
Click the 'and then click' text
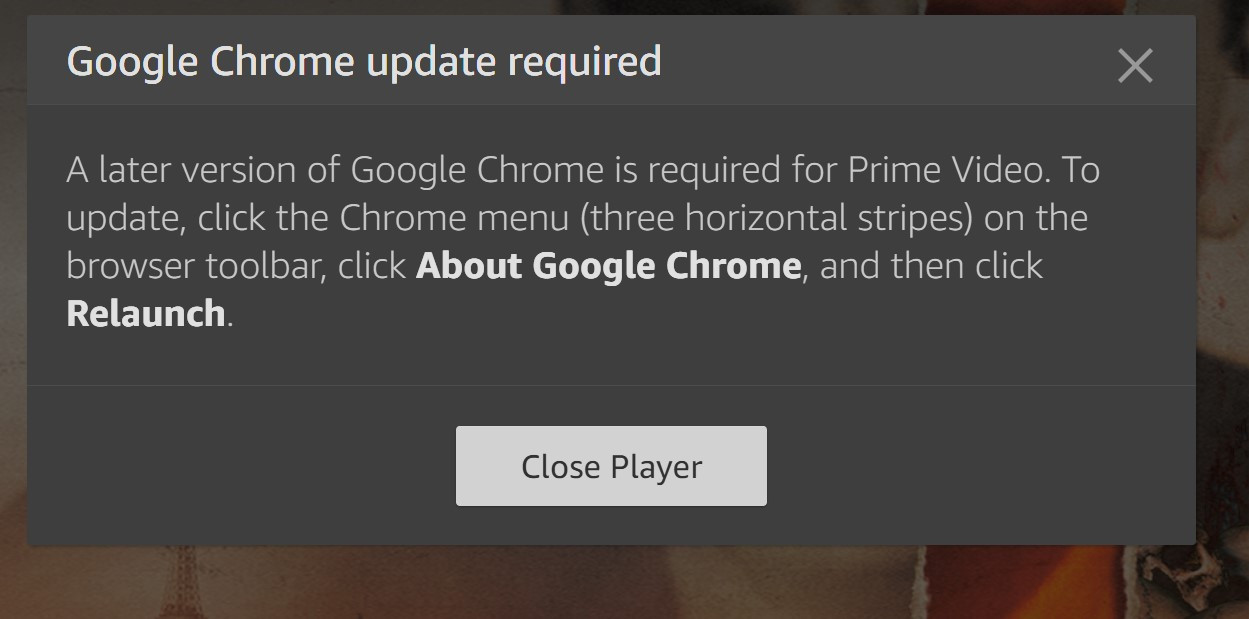(932, 266)
